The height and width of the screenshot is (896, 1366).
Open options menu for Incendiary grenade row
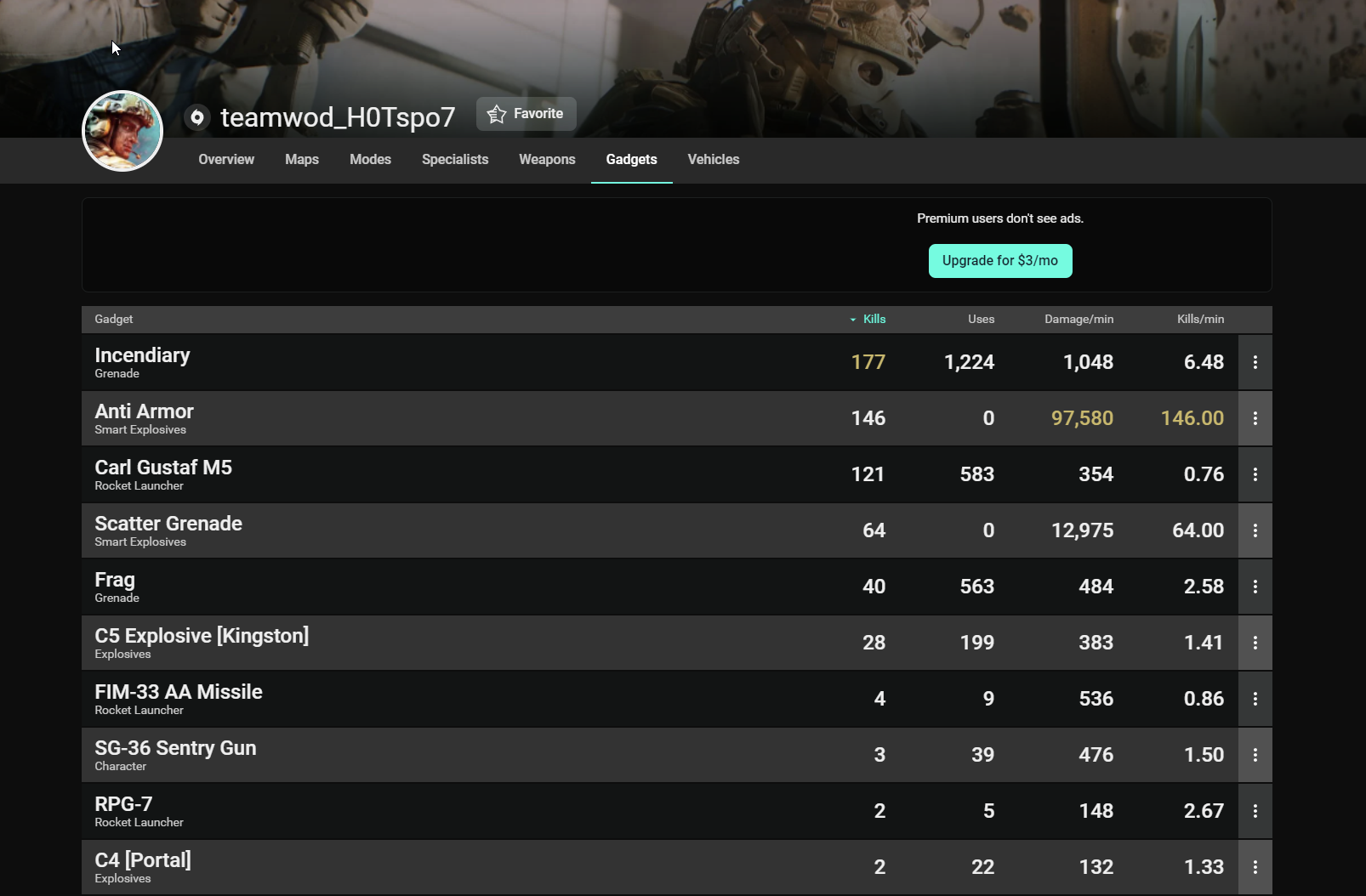click(1255, 362)
